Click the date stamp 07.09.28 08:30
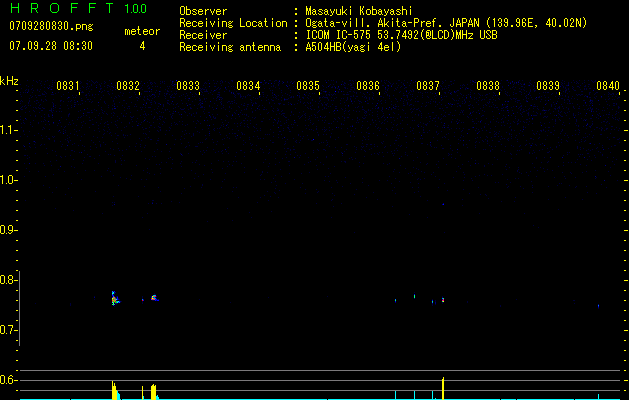629x400 pixels. (51, 46)
